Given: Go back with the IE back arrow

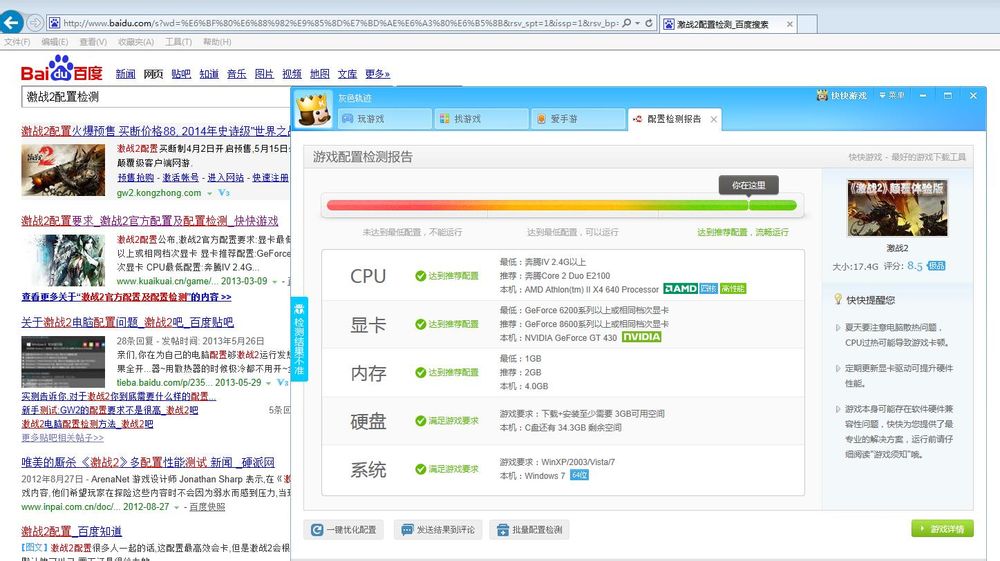Looking at the screenshot, I should click(11, 22).
